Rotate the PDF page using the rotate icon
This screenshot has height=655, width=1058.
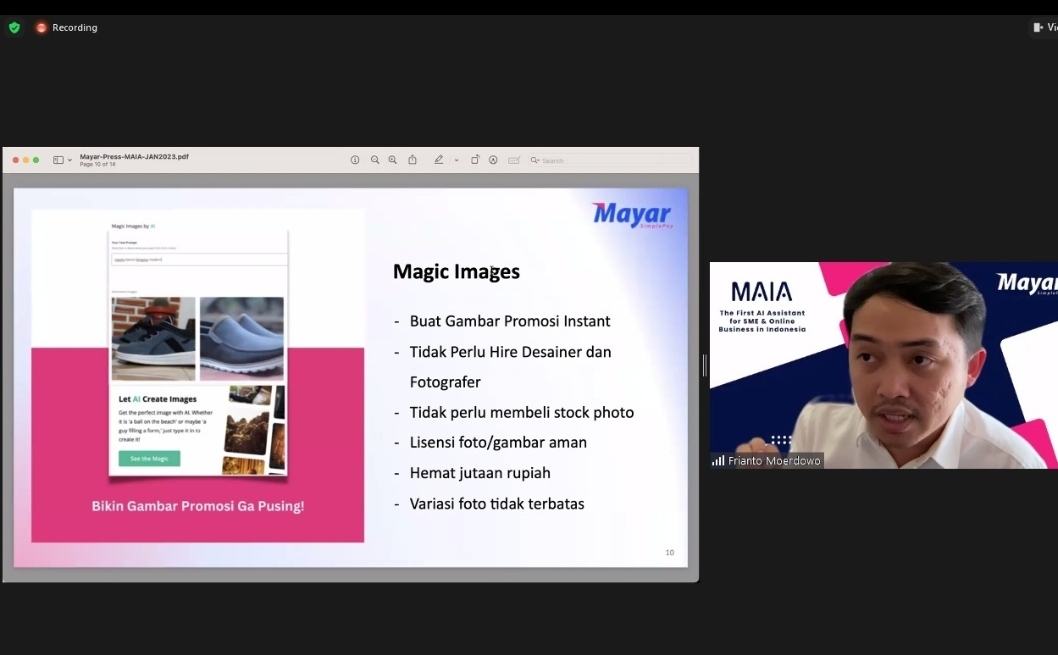tap(475, 160)
